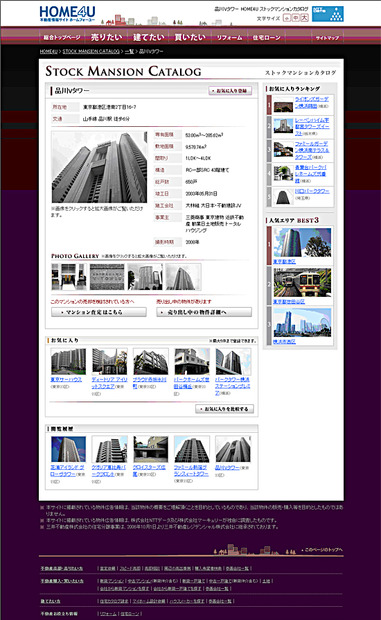381x620 pixels.
Task: Click このページのトップへ link
Action: (322, 550)
